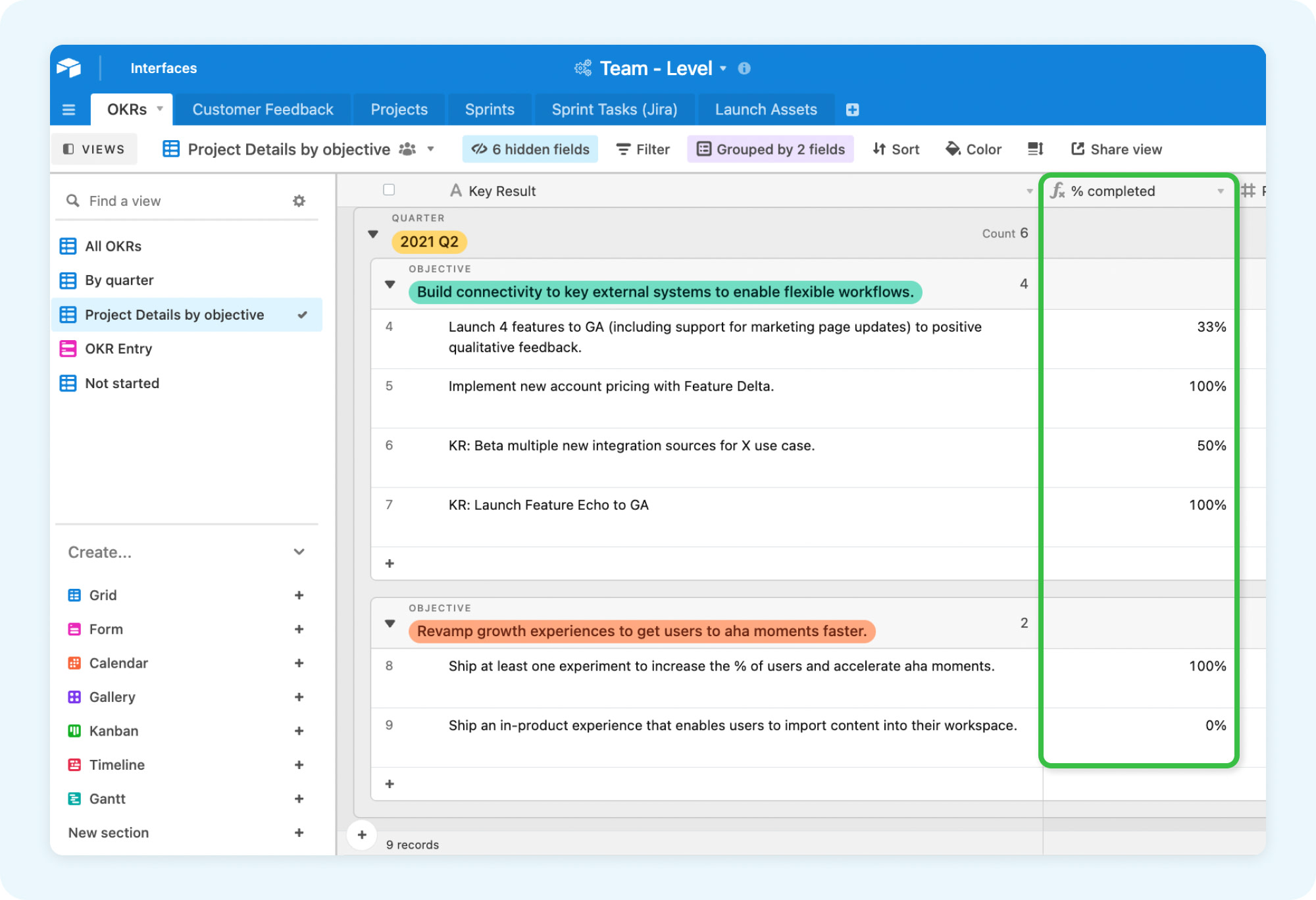Click the Filter icon in the toolbar
This screenshot has width=1316, height=900.
(x=623, y=149)
